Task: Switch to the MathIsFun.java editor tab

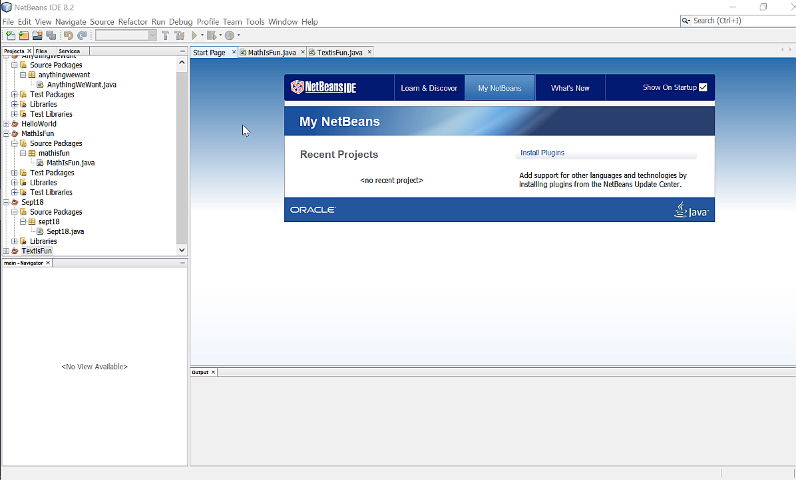Action: 272,52
